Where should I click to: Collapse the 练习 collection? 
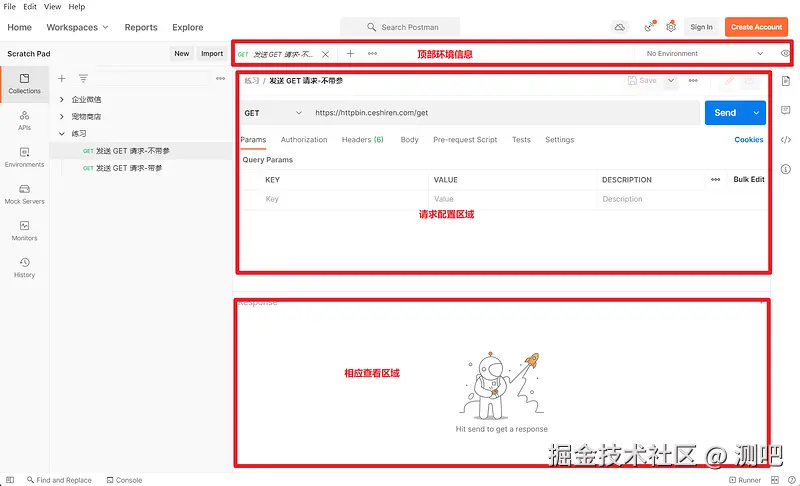(x=62, y=134)
